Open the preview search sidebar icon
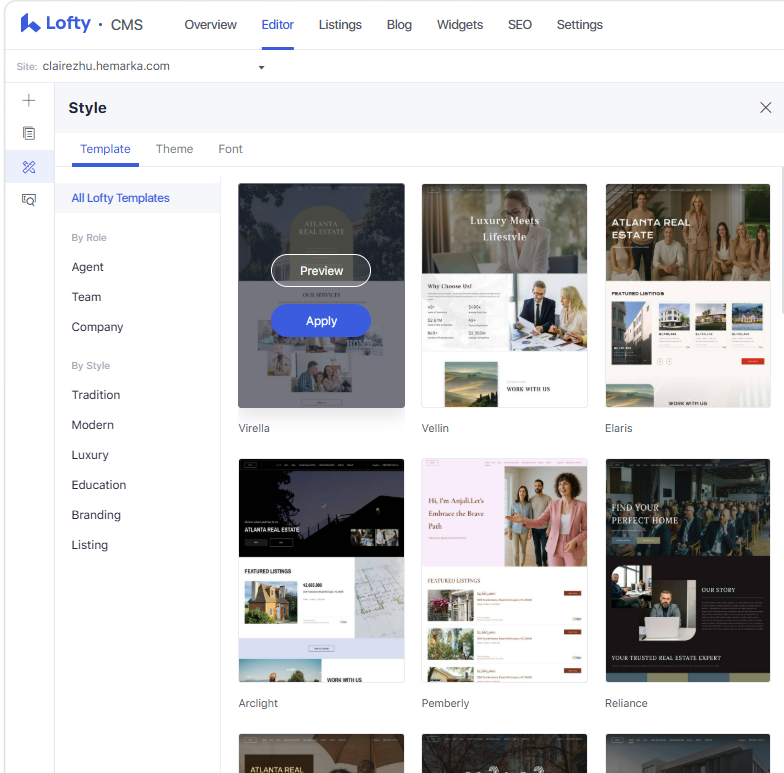The image size is (784, 773). click(x=29, y=200)
